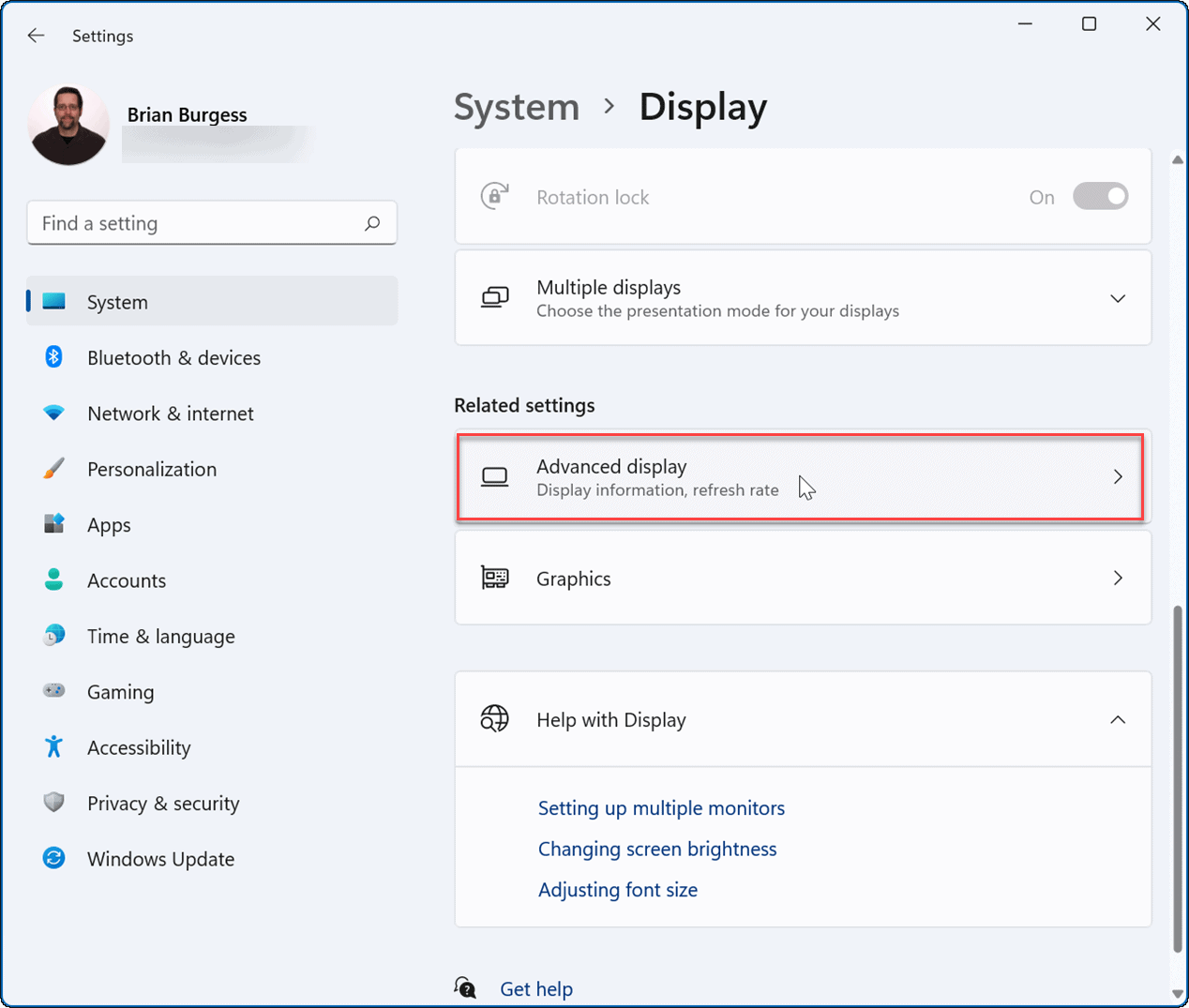1189x1008 pixels.
Task: Open Accessibility settings
Action: pyautogui.click(x=212, y=747)
